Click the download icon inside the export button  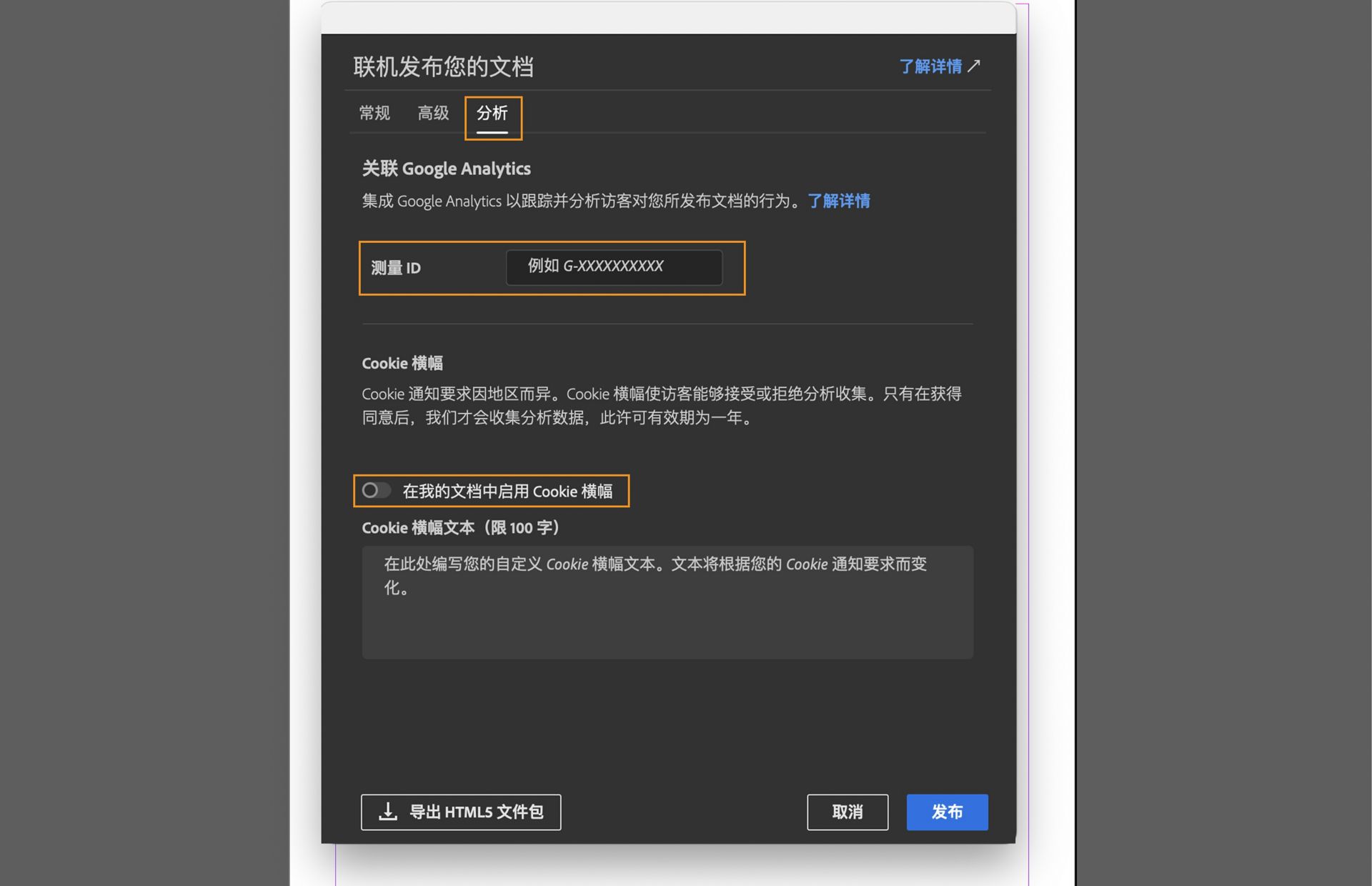[387, 812]
